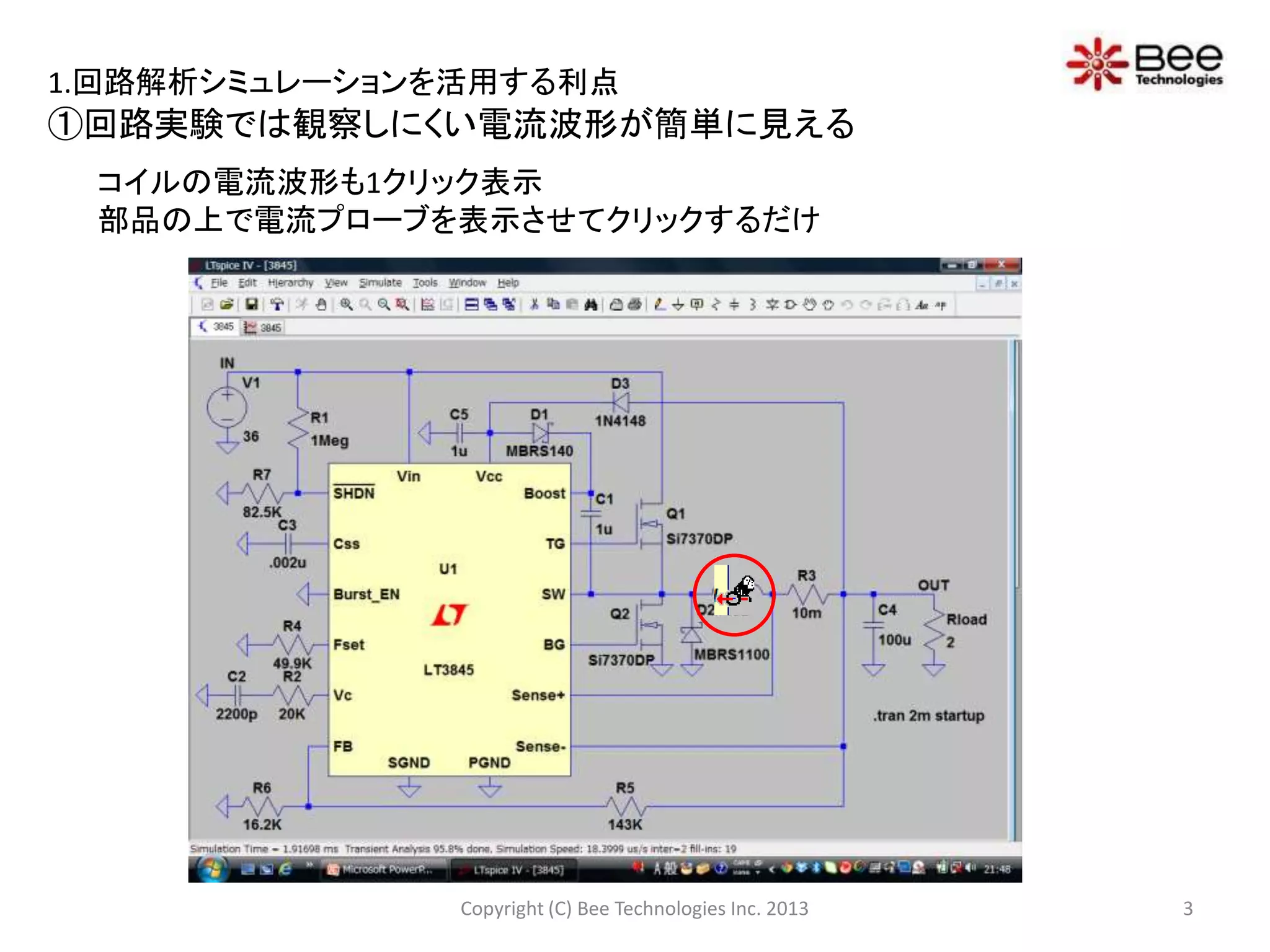Click the Copy tool icon
1270x952 pixels.
[x=553, y=304]
